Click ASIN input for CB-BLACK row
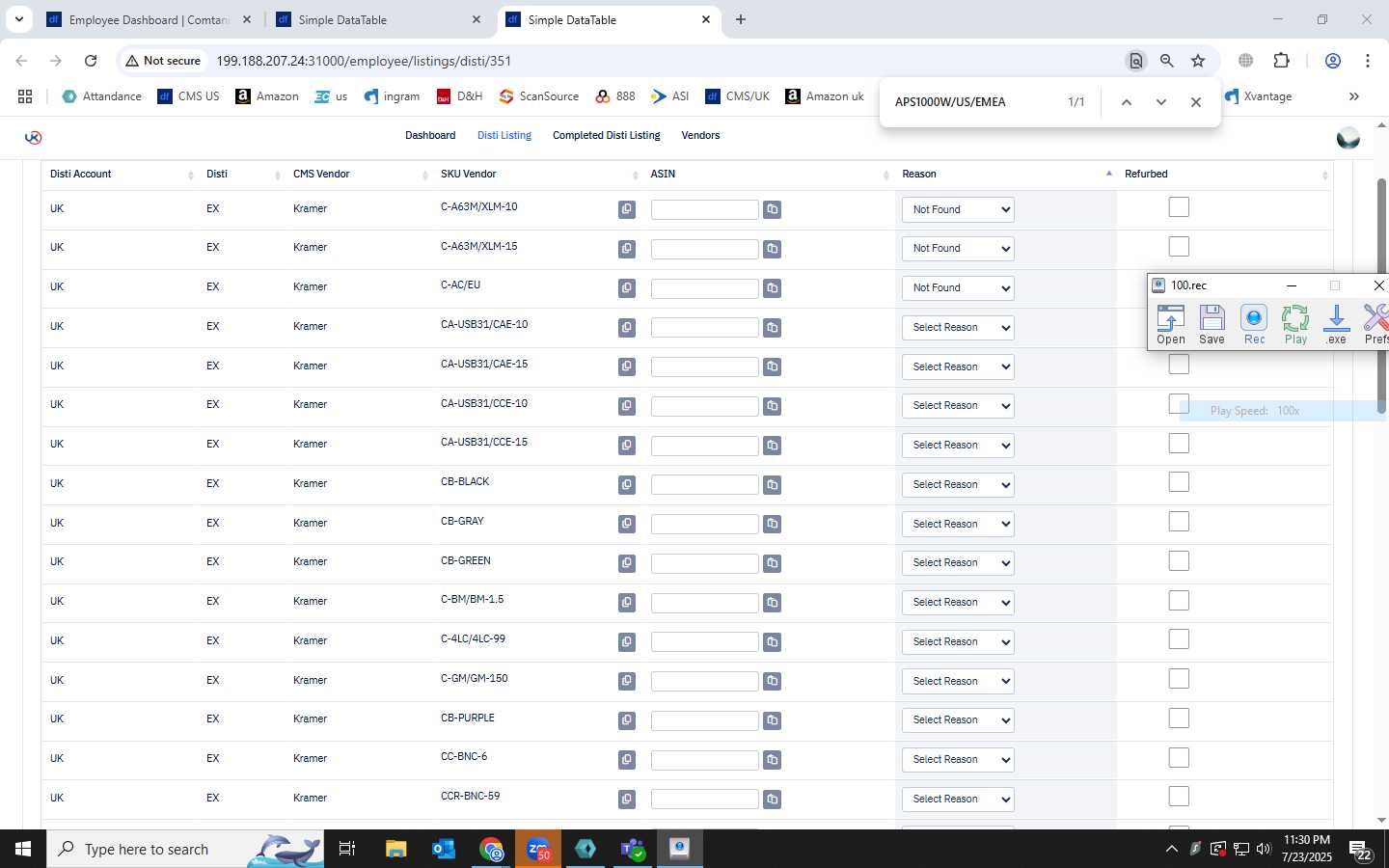This screenshot has height=868, width=1389. [705, 485]
